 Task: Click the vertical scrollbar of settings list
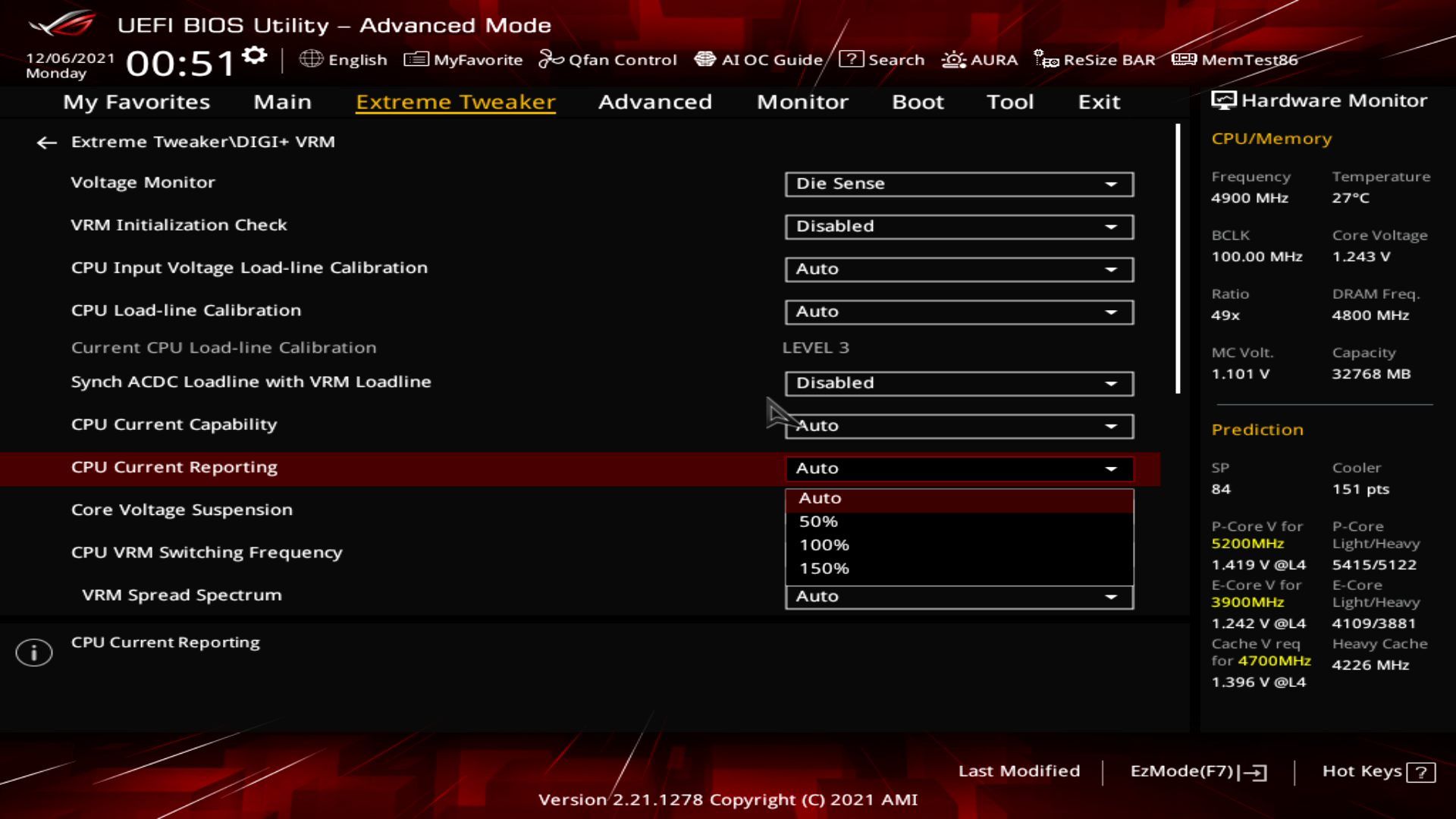[1178, 258]
